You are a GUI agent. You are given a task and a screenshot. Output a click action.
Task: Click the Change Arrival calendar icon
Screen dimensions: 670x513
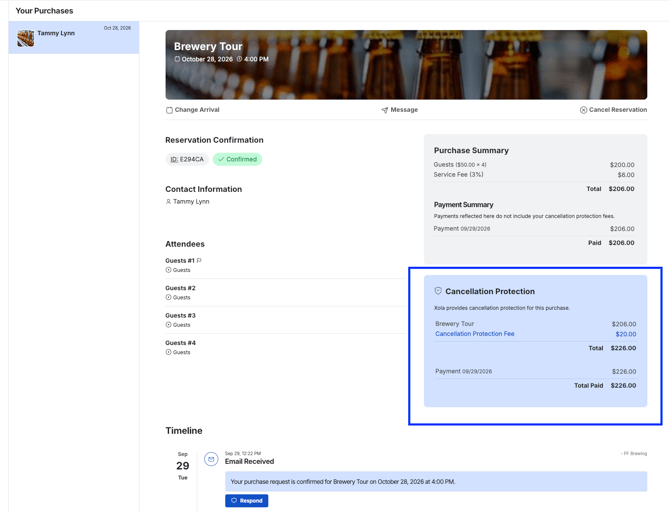[169, 110]
